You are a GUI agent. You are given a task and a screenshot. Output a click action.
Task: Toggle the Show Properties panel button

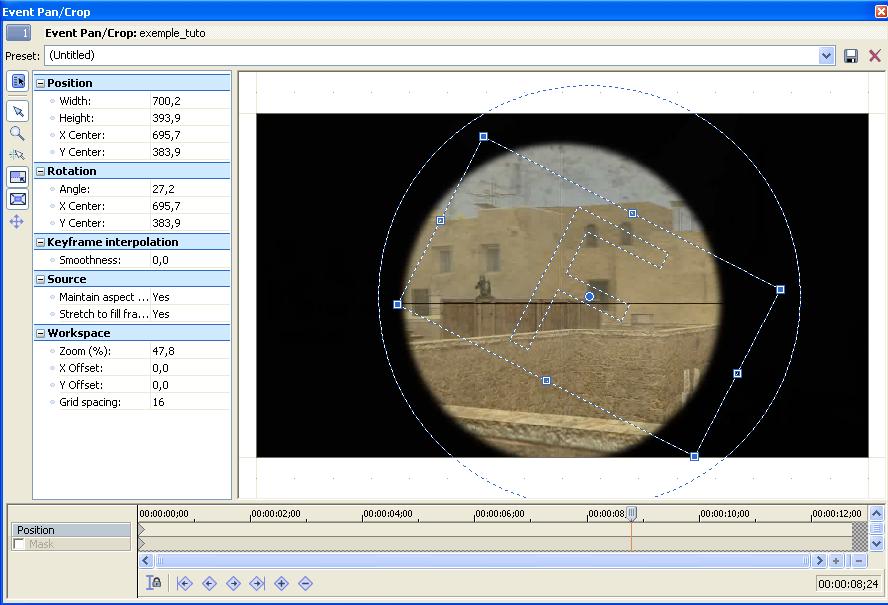[18, 82]
